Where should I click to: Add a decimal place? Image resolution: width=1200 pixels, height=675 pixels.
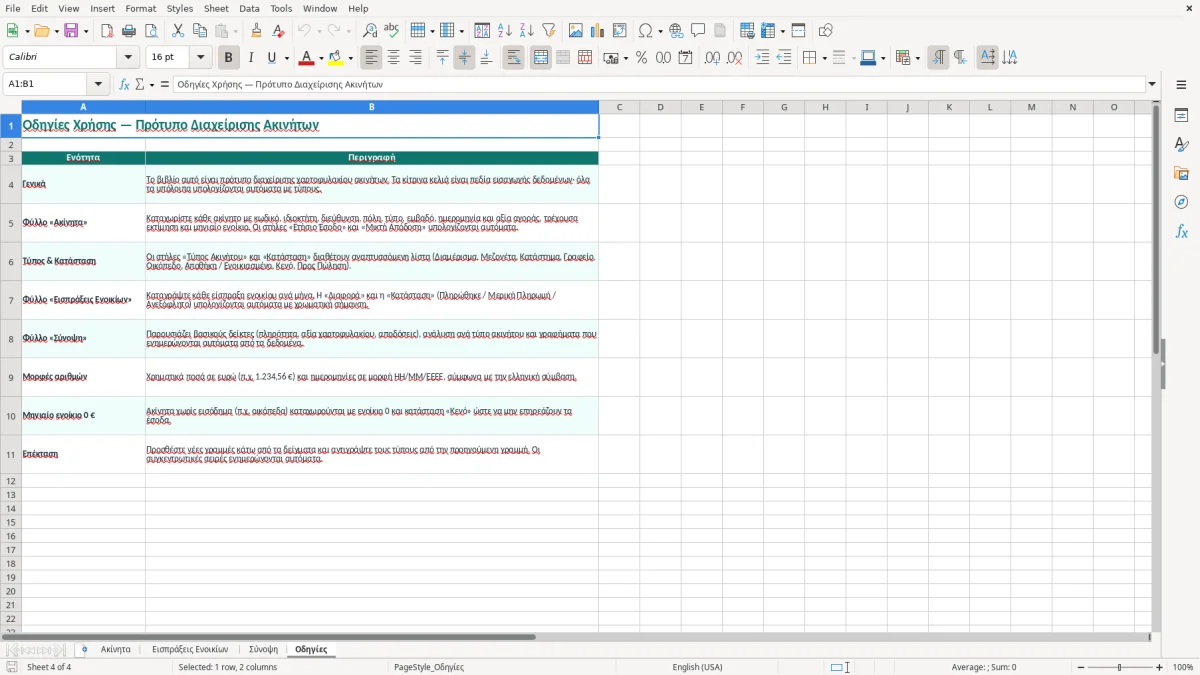coord(712,58)
